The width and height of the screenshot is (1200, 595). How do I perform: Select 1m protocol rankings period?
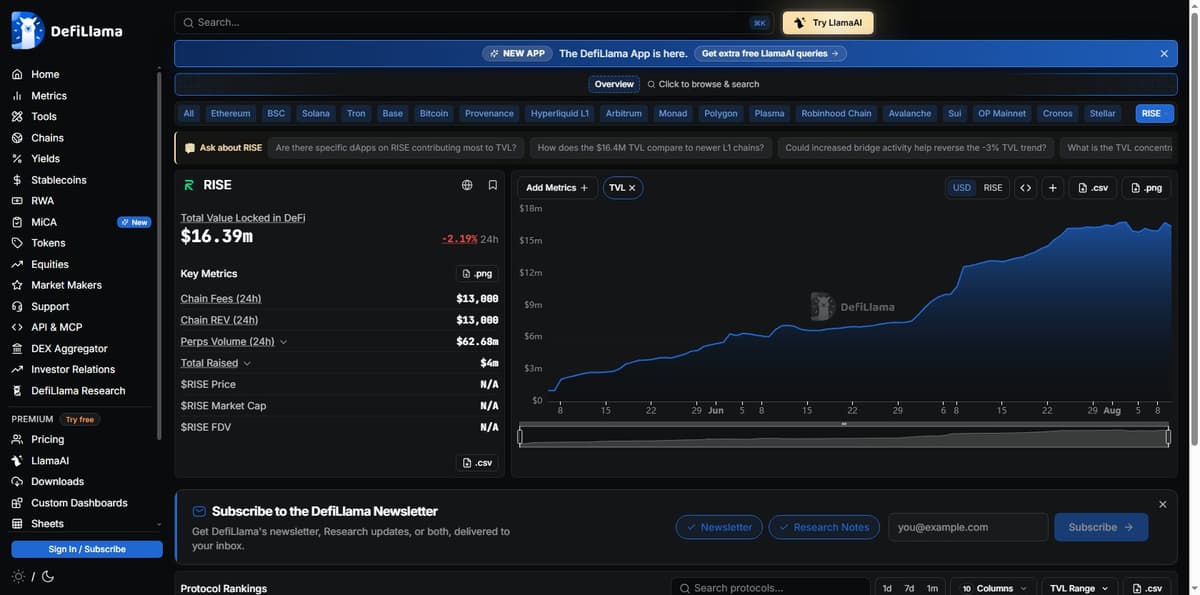[932, 588]
